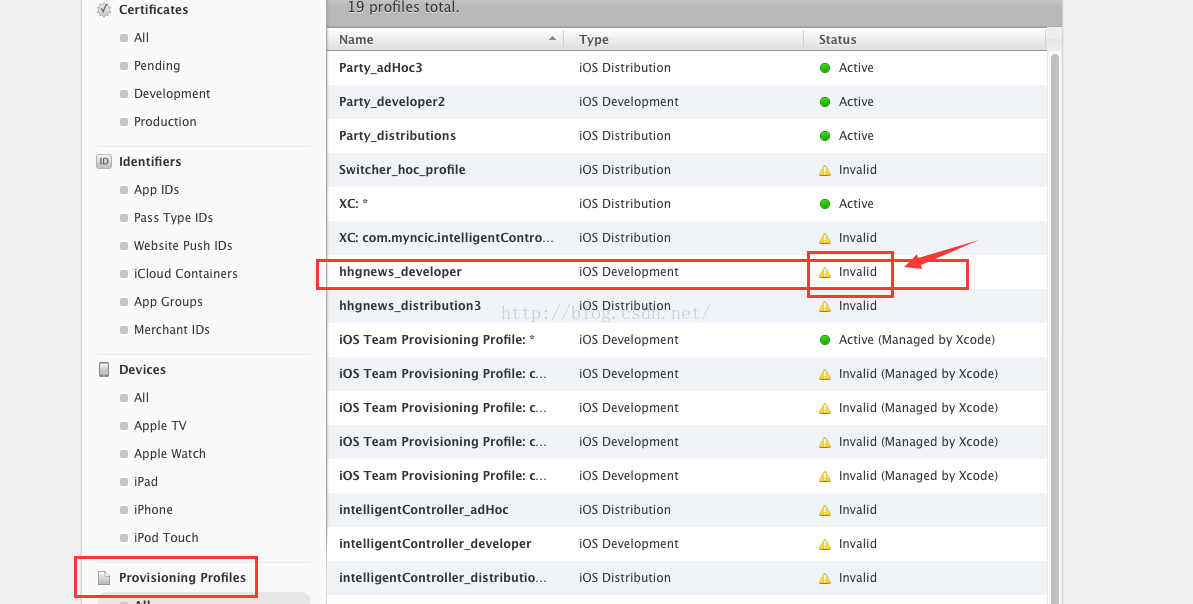Select the Provisioning Profiles header
The width and height of the screenshot is (1193, 604).
click(x=183, y=578)
